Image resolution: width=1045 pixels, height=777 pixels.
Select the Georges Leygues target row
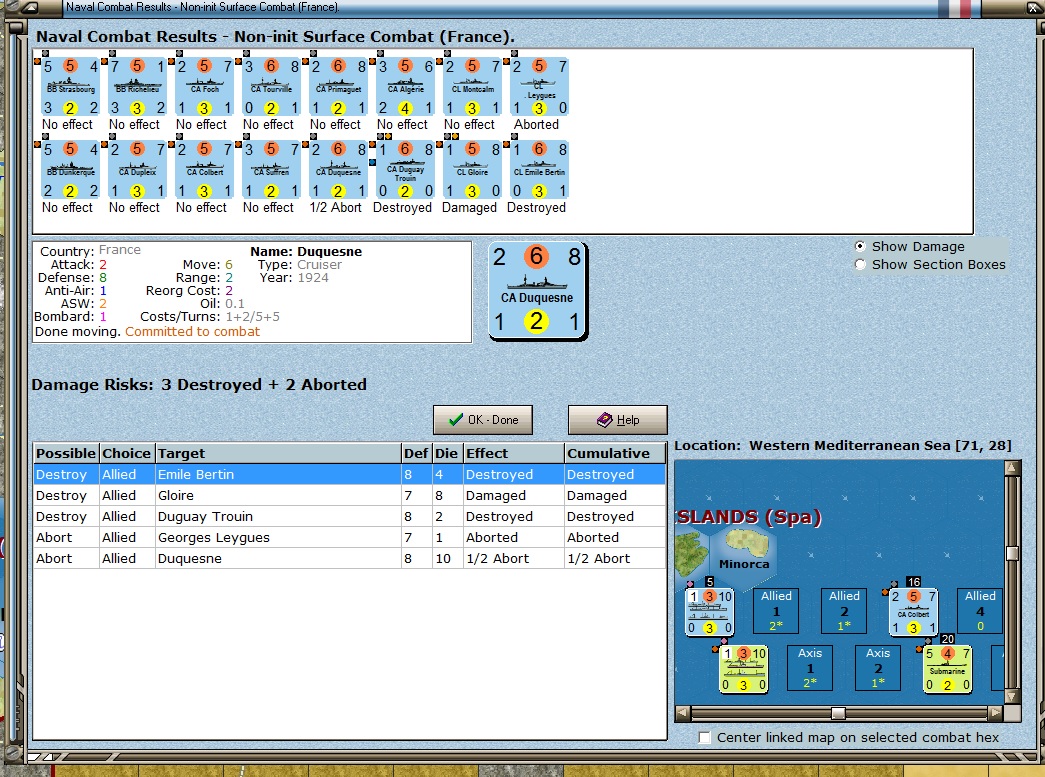coord(349,538)
